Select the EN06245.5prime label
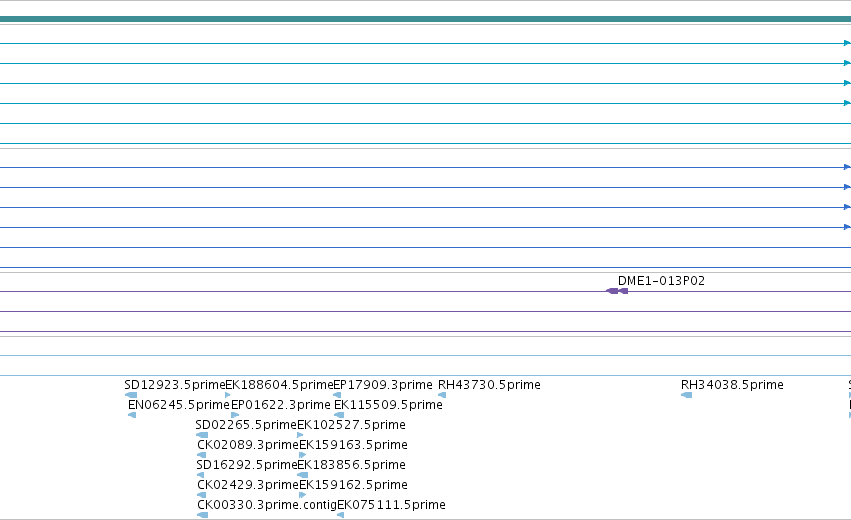The width and height of the screenshot is (851, 520). (x=179, y=405)
